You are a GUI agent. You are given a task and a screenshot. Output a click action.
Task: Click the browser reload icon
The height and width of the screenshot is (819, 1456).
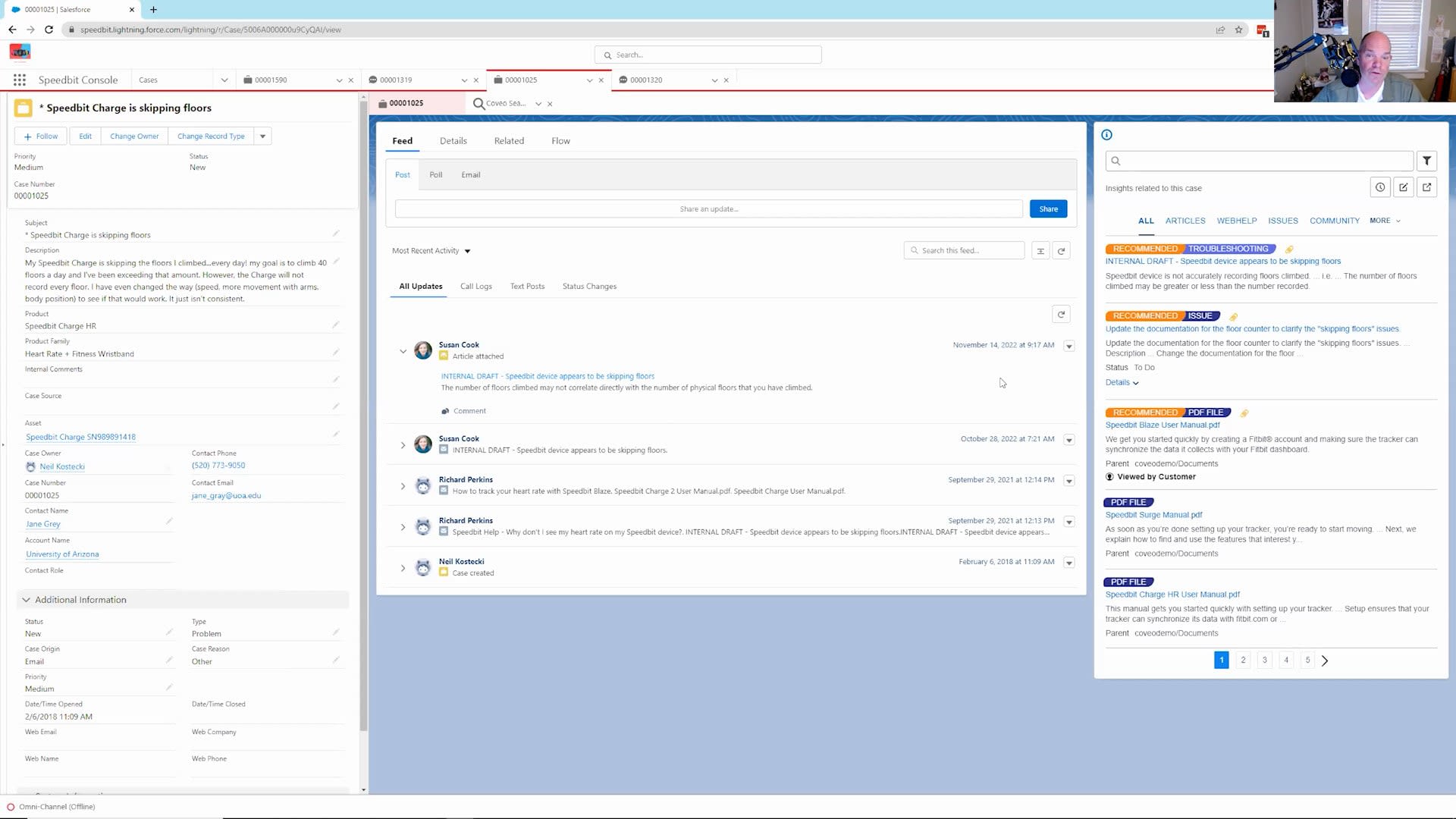49,30
